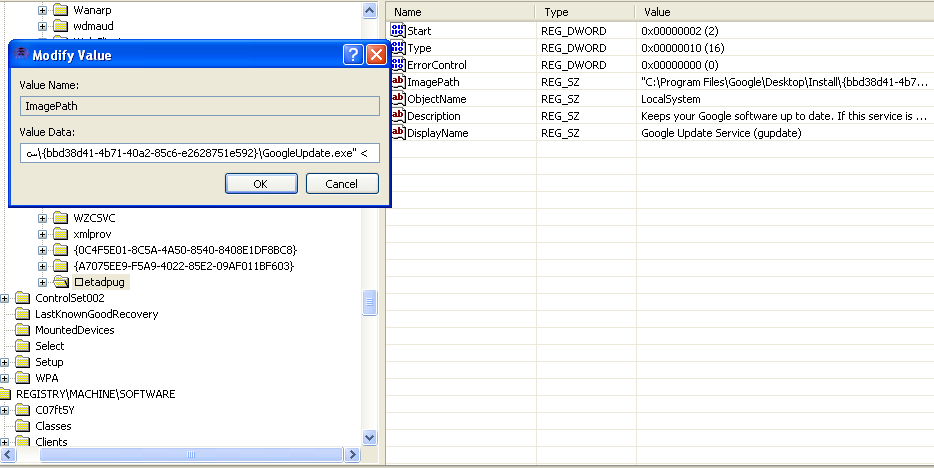This screenshot has height=468, width=934.
Task: Click the tree pane vertical scrollbar thumb
Action: pyautogui.click(x=369, y=302)
